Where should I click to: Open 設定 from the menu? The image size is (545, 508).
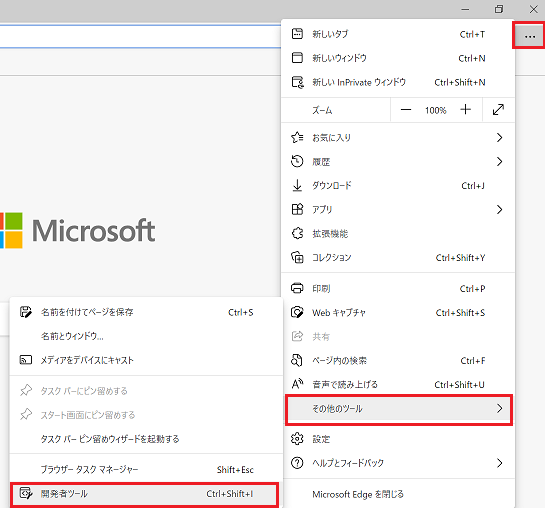[398, 439]
